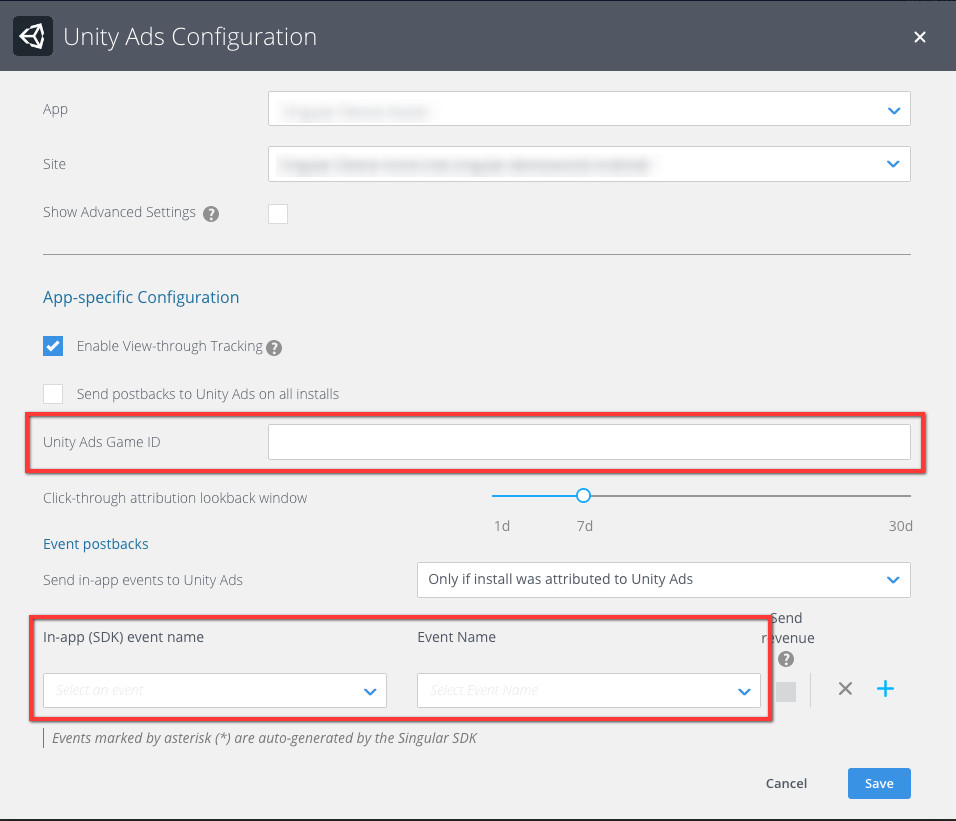
Task: Click the lookback window slider handle
Action: 583,496
